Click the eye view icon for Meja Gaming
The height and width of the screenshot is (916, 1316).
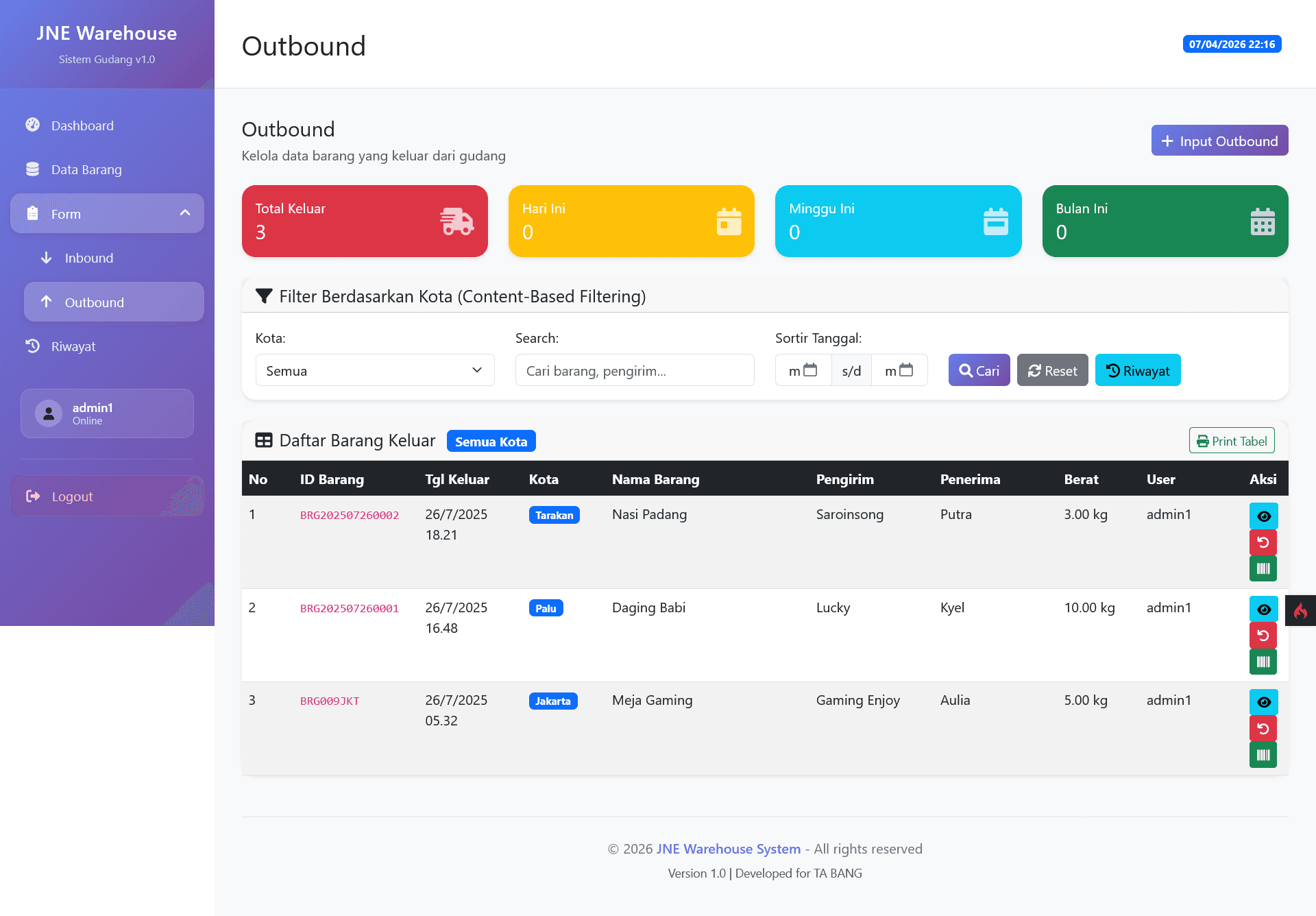click(1263, 702)
